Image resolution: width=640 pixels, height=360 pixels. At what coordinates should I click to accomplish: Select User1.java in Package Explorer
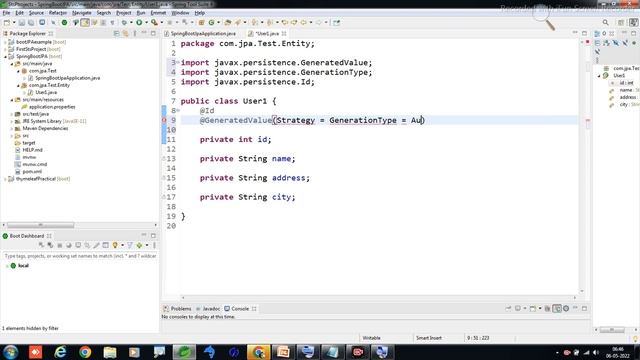pyautogui.click(x=46, y=93)
